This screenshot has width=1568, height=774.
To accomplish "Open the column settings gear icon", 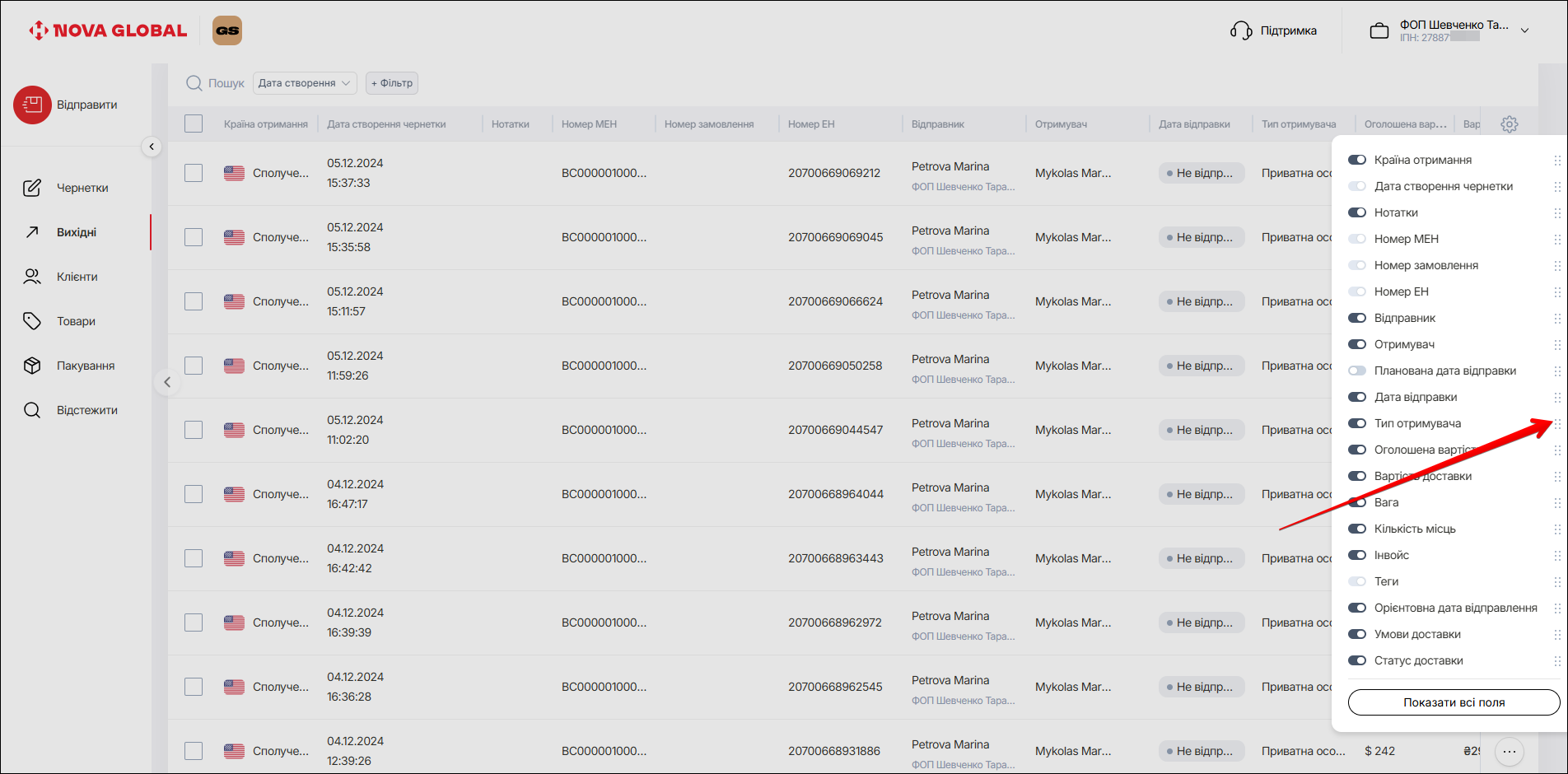I will click(1509, 124).
